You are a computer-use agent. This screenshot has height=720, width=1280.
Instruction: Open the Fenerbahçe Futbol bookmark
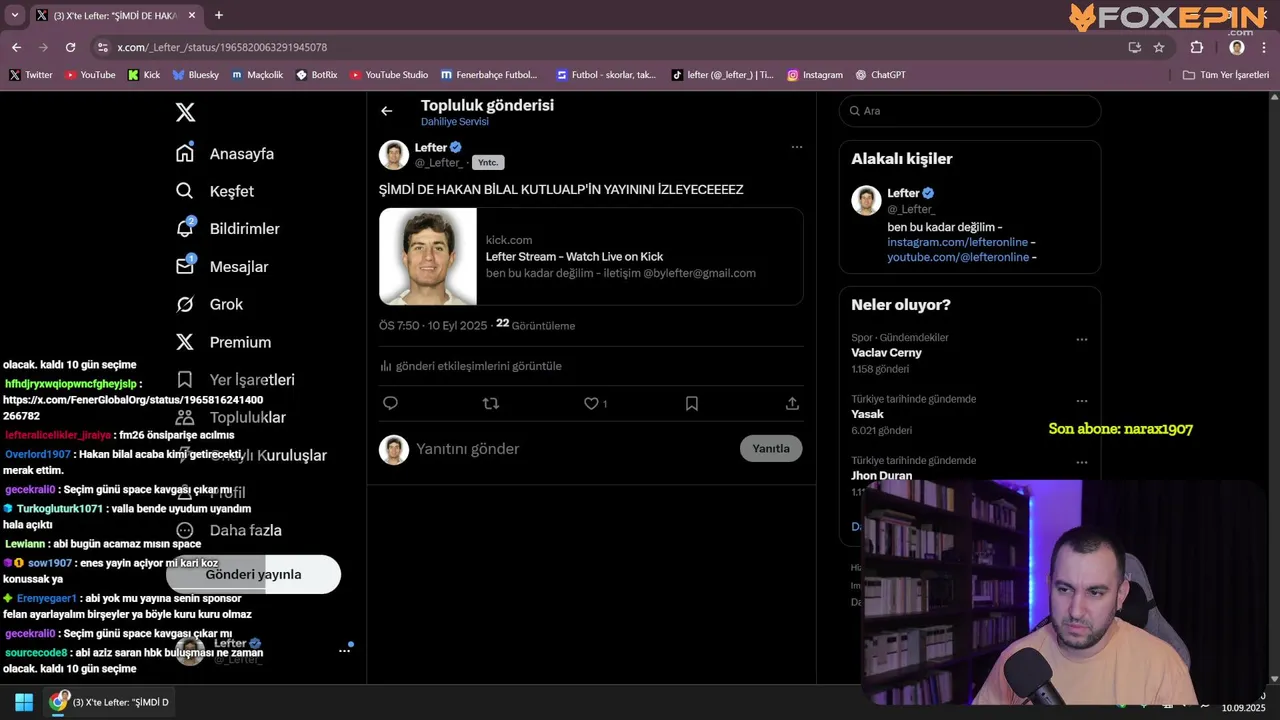click(x=489, y=75)
